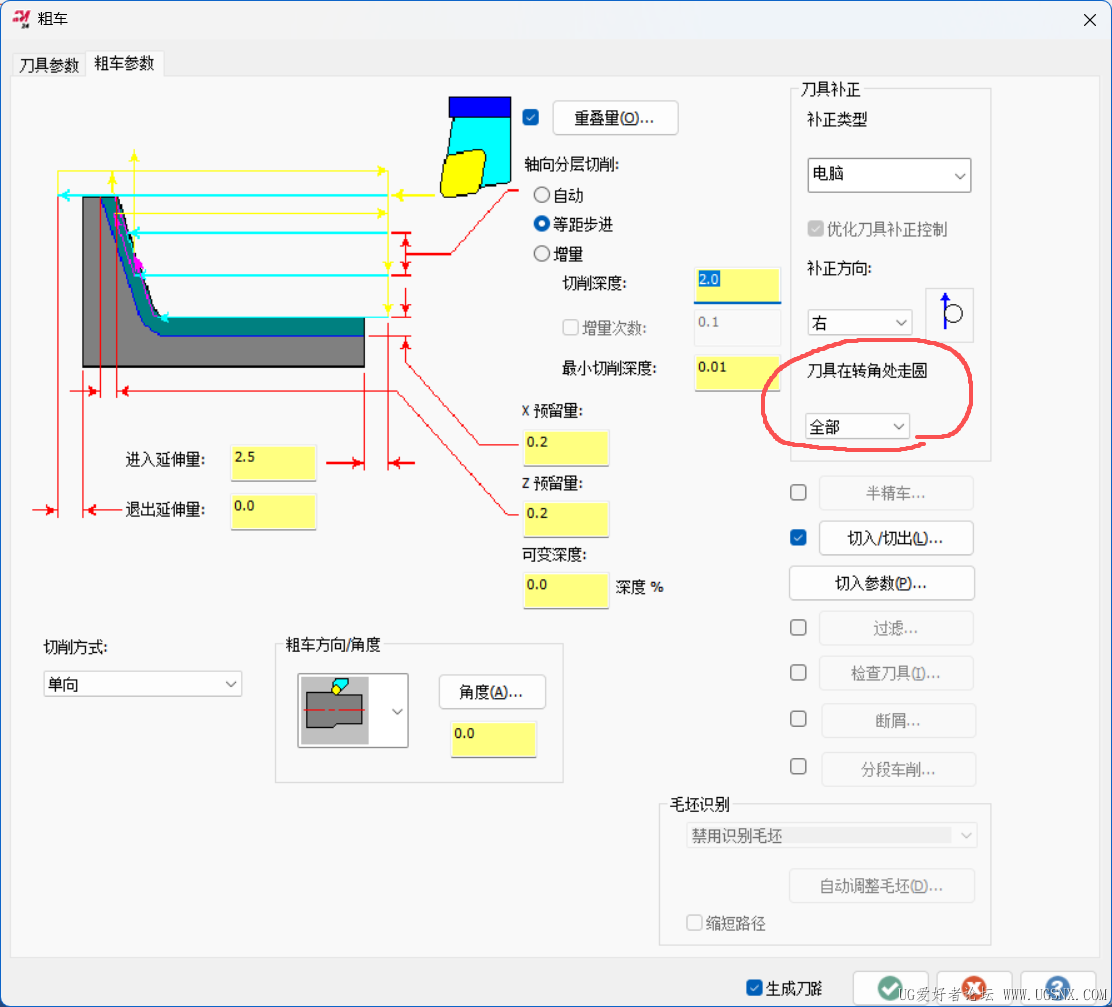1112x1007 pixels.
Task: Select the 等距步进 radio option
Action: click(x=542, y=224)
